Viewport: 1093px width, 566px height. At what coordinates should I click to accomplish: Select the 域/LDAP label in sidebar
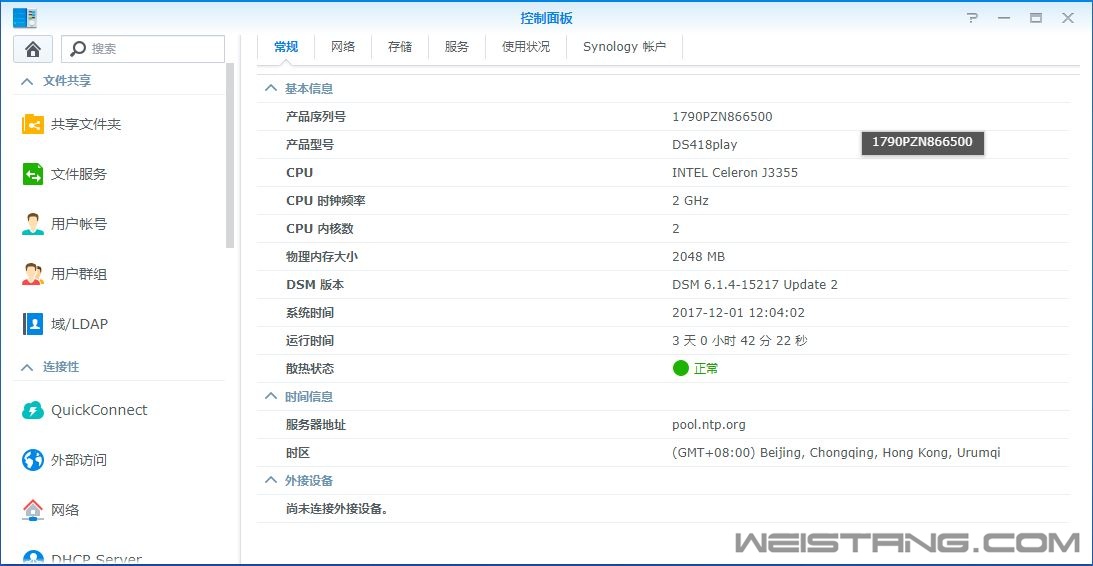(x=79, y=324)
